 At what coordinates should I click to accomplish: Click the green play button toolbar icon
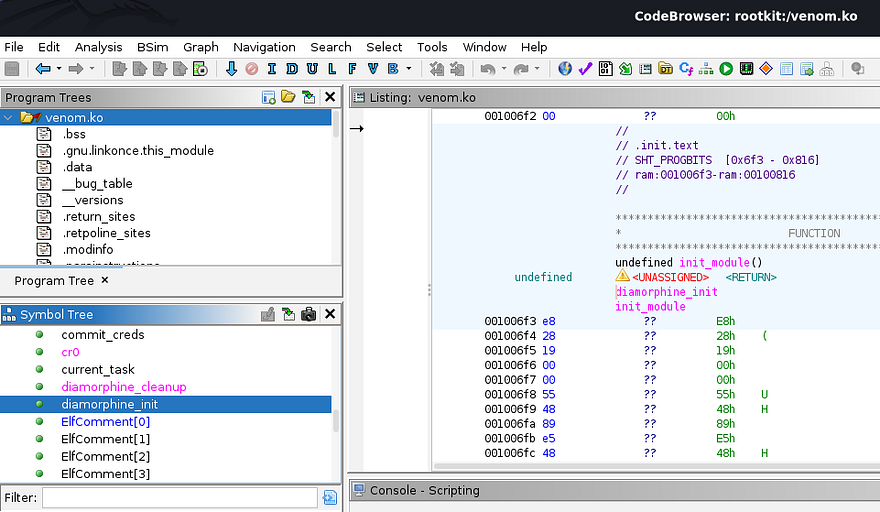(x=726, y=69)
